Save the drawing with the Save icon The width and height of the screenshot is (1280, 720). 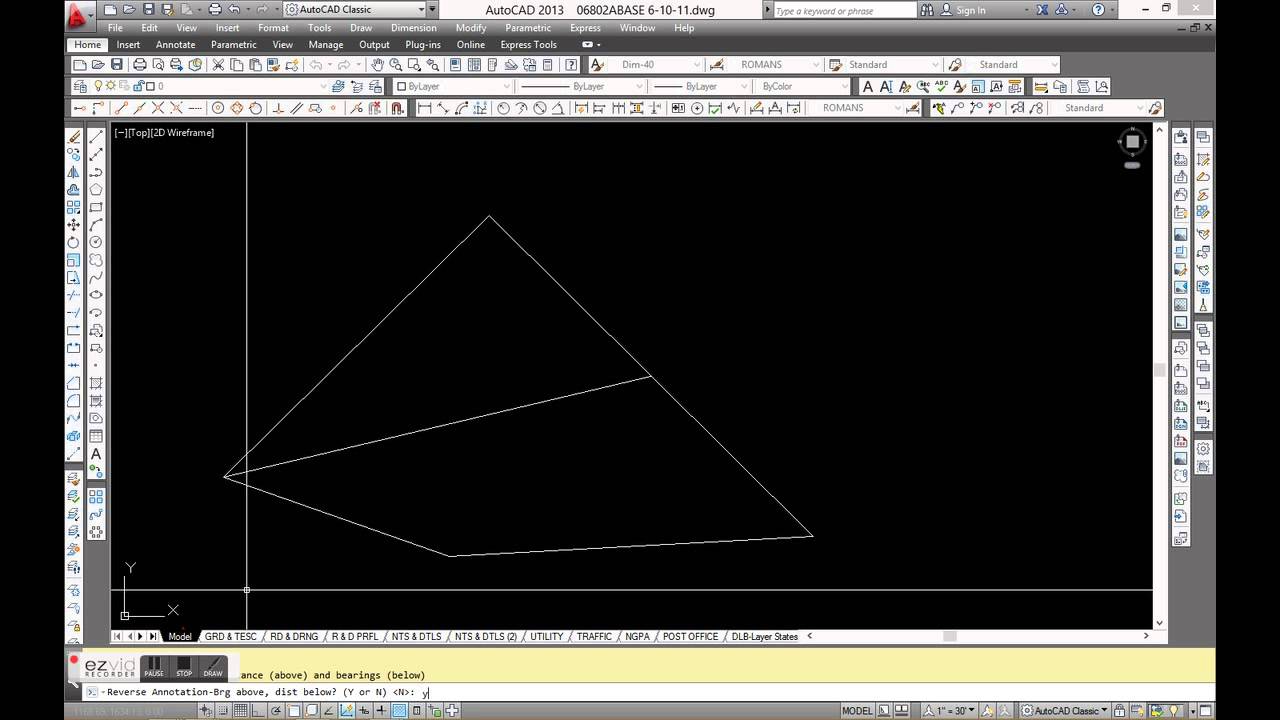pos(117,65)
